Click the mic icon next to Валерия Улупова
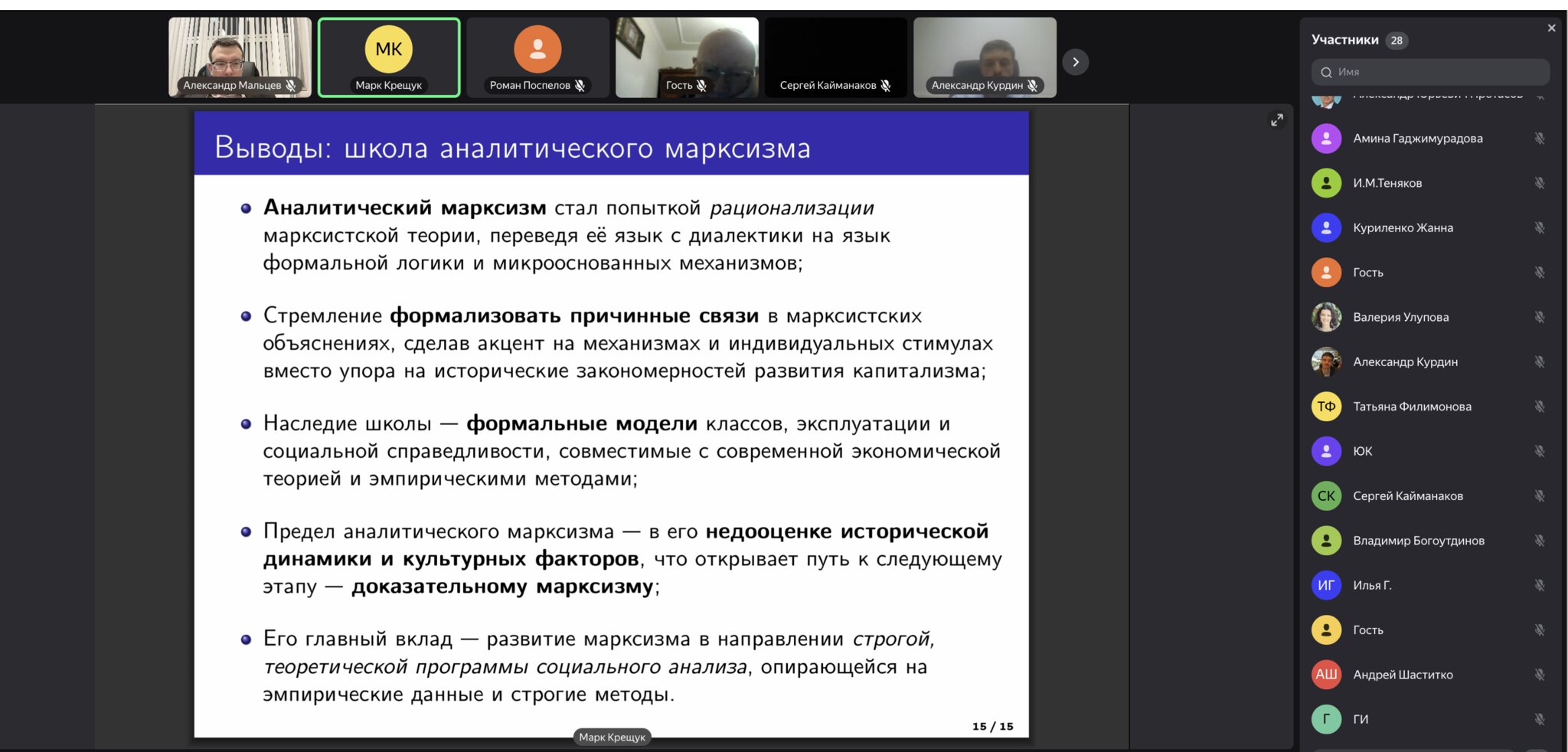This screenshot has width=1568, height=752. (1540, 317)
